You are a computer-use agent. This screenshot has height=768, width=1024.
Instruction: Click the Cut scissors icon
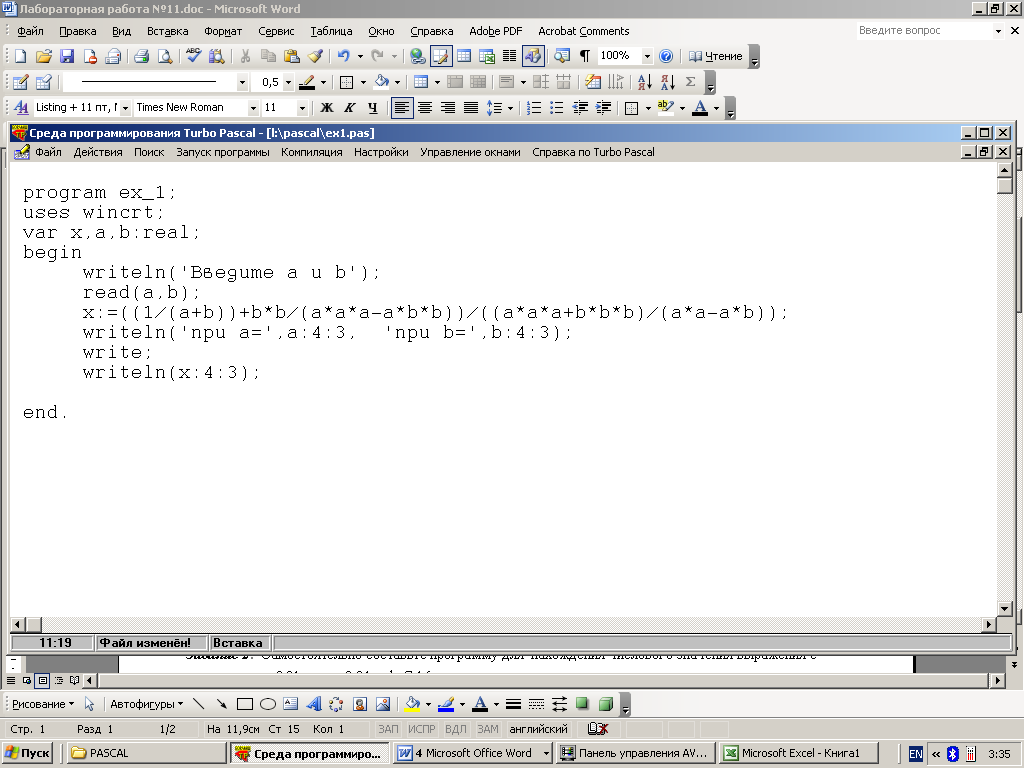pyautogui.click(x=246, y=56)
